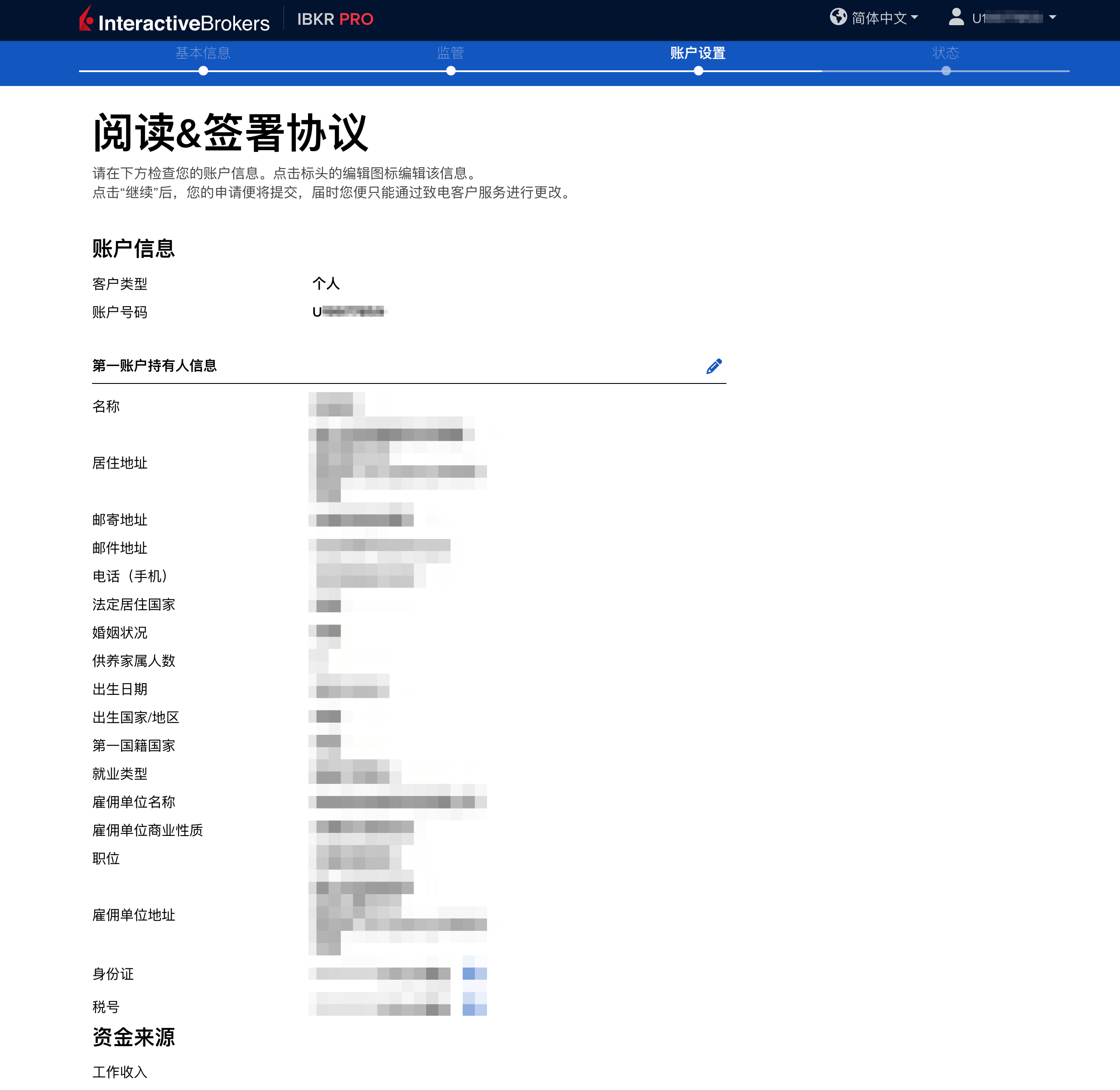Click the 账户设置 step label
This screenshot has width=1120, height=1090.
point(697,53)
